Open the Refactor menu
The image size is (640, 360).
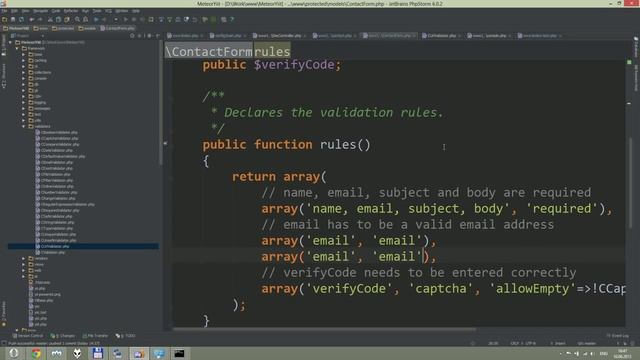71,11
